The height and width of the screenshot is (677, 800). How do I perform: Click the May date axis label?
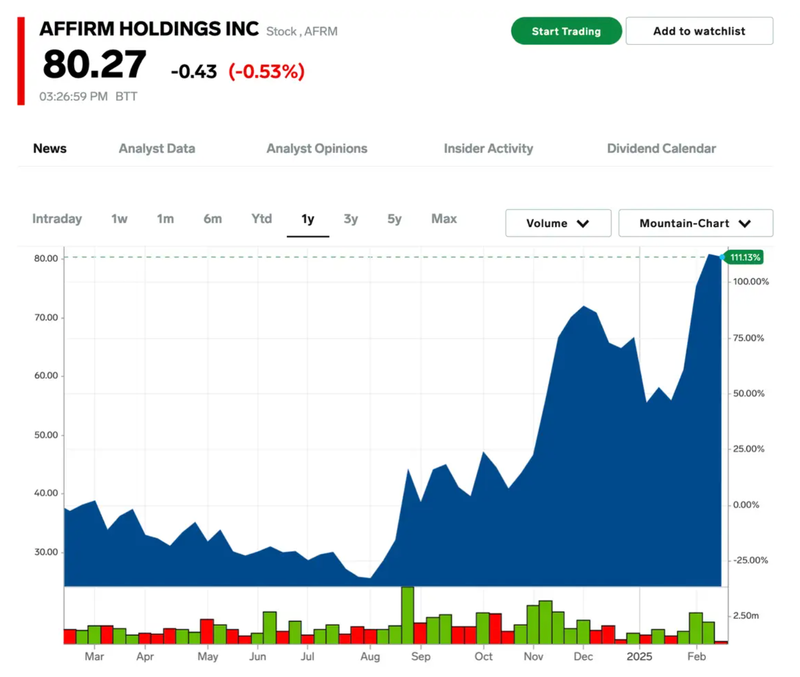coord(208,657)
